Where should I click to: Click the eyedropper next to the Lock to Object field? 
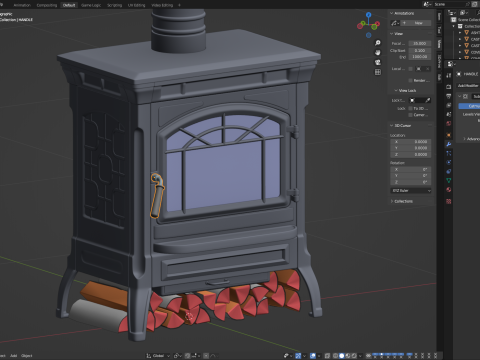[428, 100]
